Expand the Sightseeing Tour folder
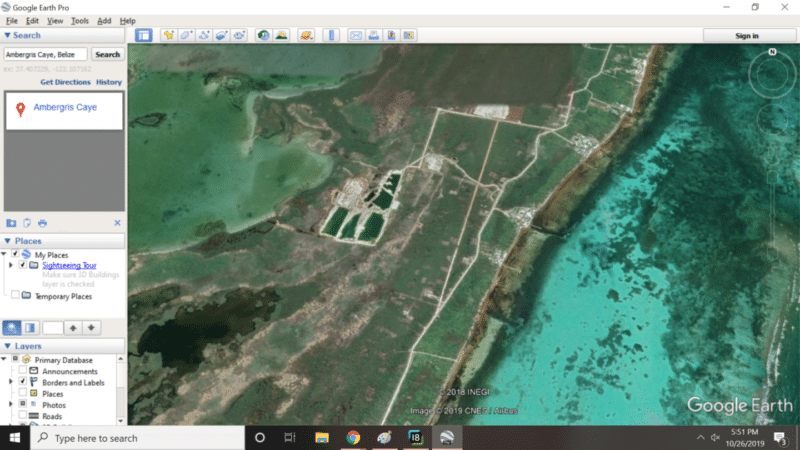800x450 pixels. (11, 265)
